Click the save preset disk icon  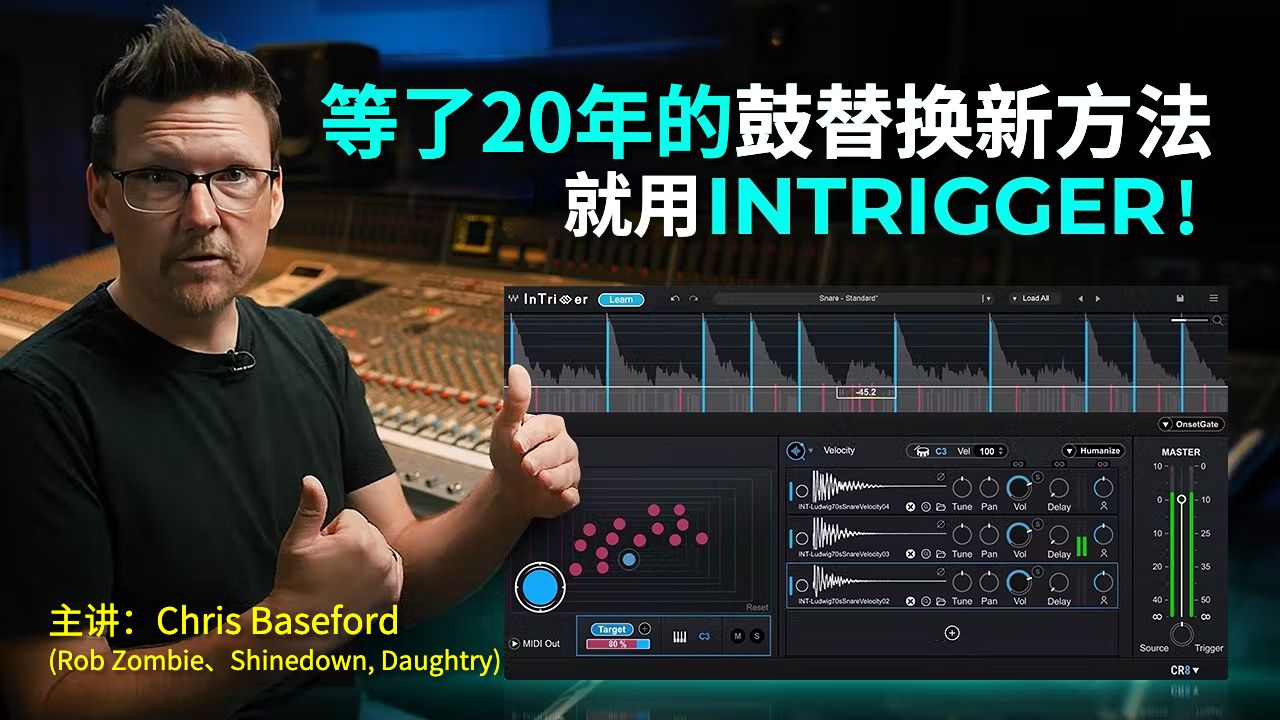tap(1181, 298)
